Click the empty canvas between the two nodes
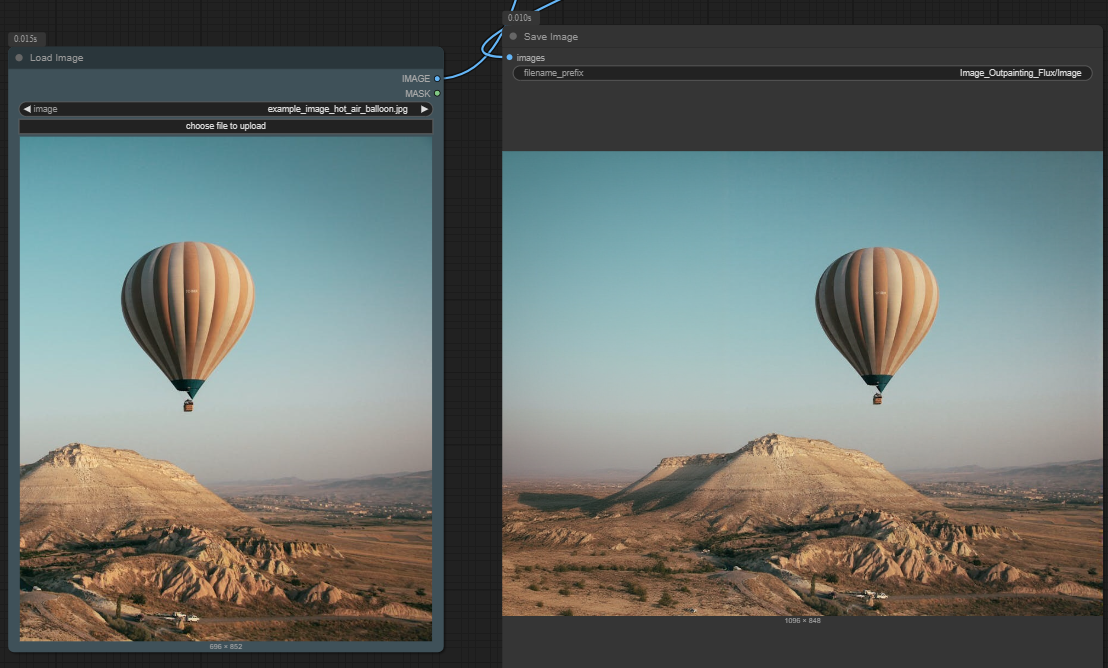The height and width of the screenshot is (668, 1108). click(472, 350)
